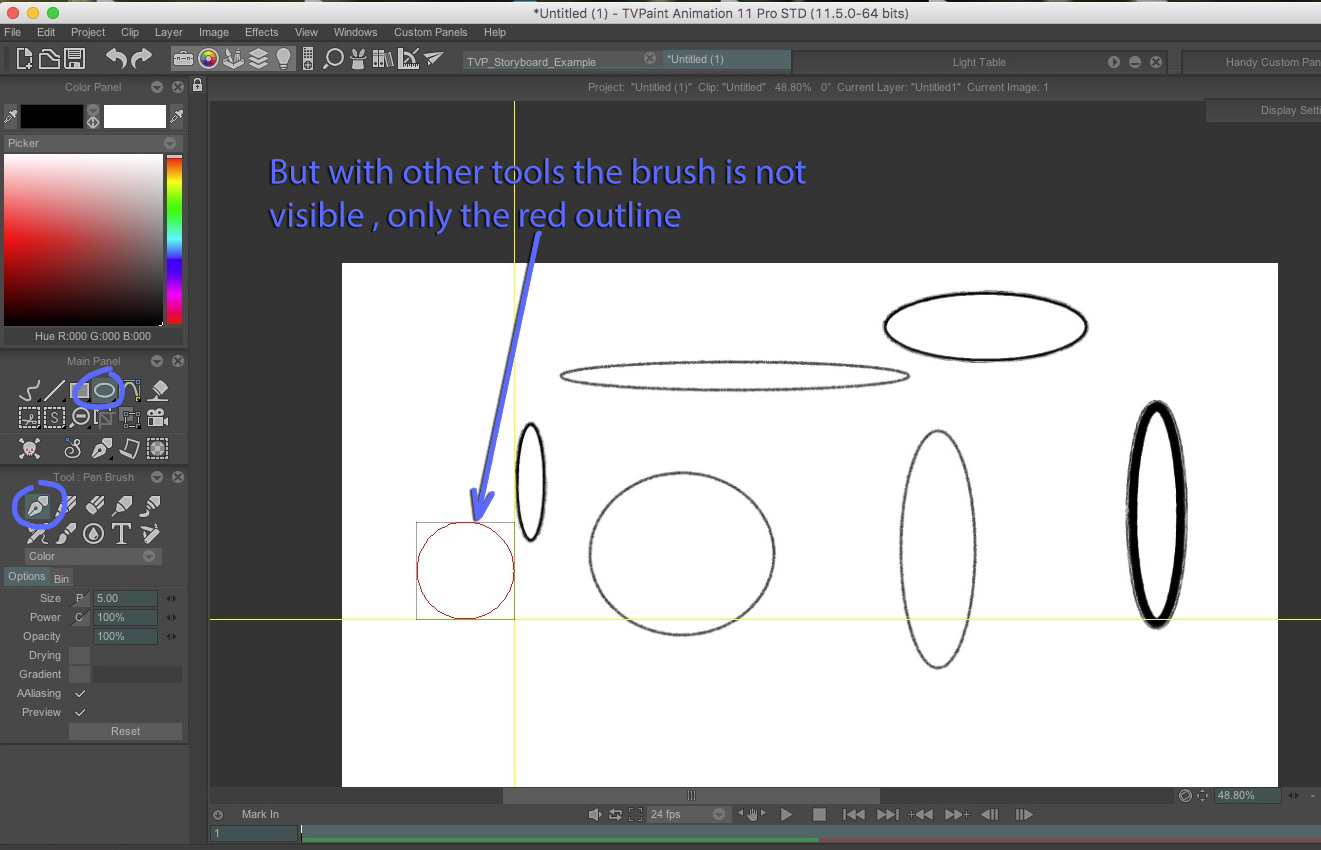Toggle the Preview checkbox
The image size is (1321, 850).
coord(80,712)
